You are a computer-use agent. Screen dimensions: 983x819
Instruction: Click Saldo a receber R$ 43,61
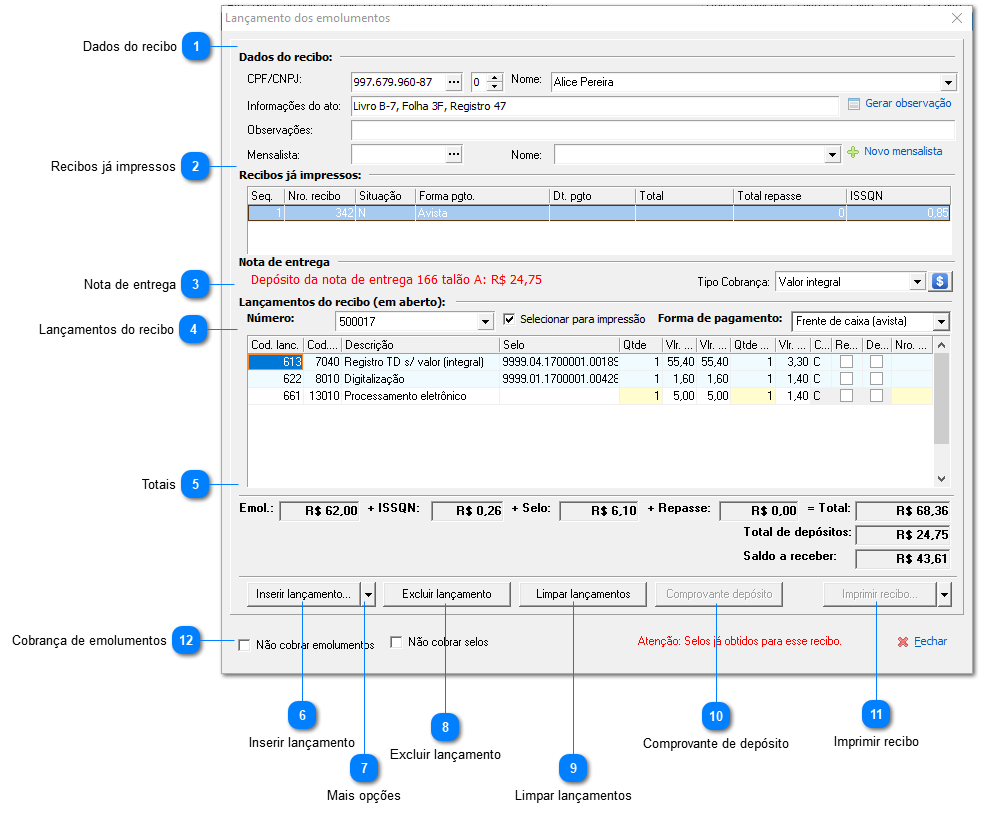tap(903, 559)
